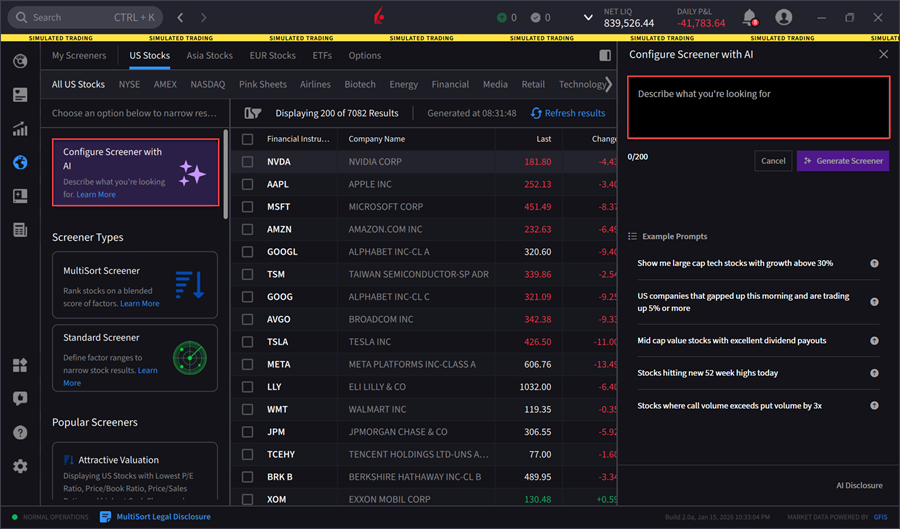Tick the checkbox next to TSLA

[248, 342]
